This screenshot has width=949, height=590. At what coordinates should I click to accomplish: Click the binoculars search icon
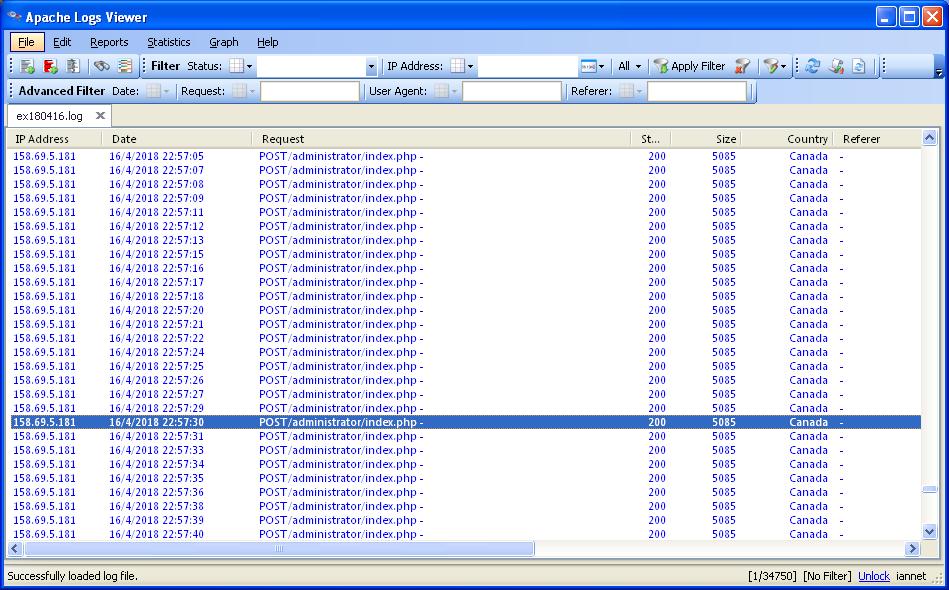point(101,66)
